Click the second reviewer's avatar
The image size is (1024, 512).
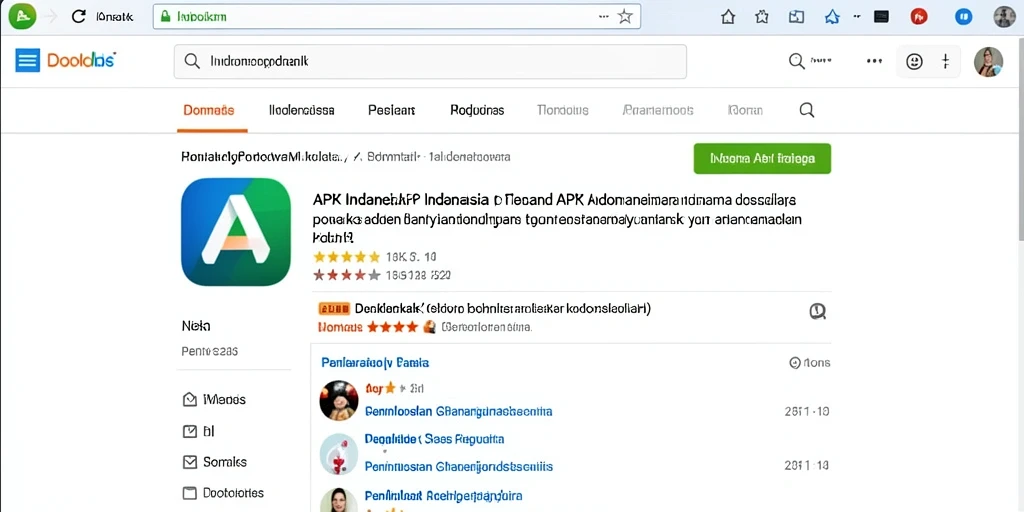(338, 453)
